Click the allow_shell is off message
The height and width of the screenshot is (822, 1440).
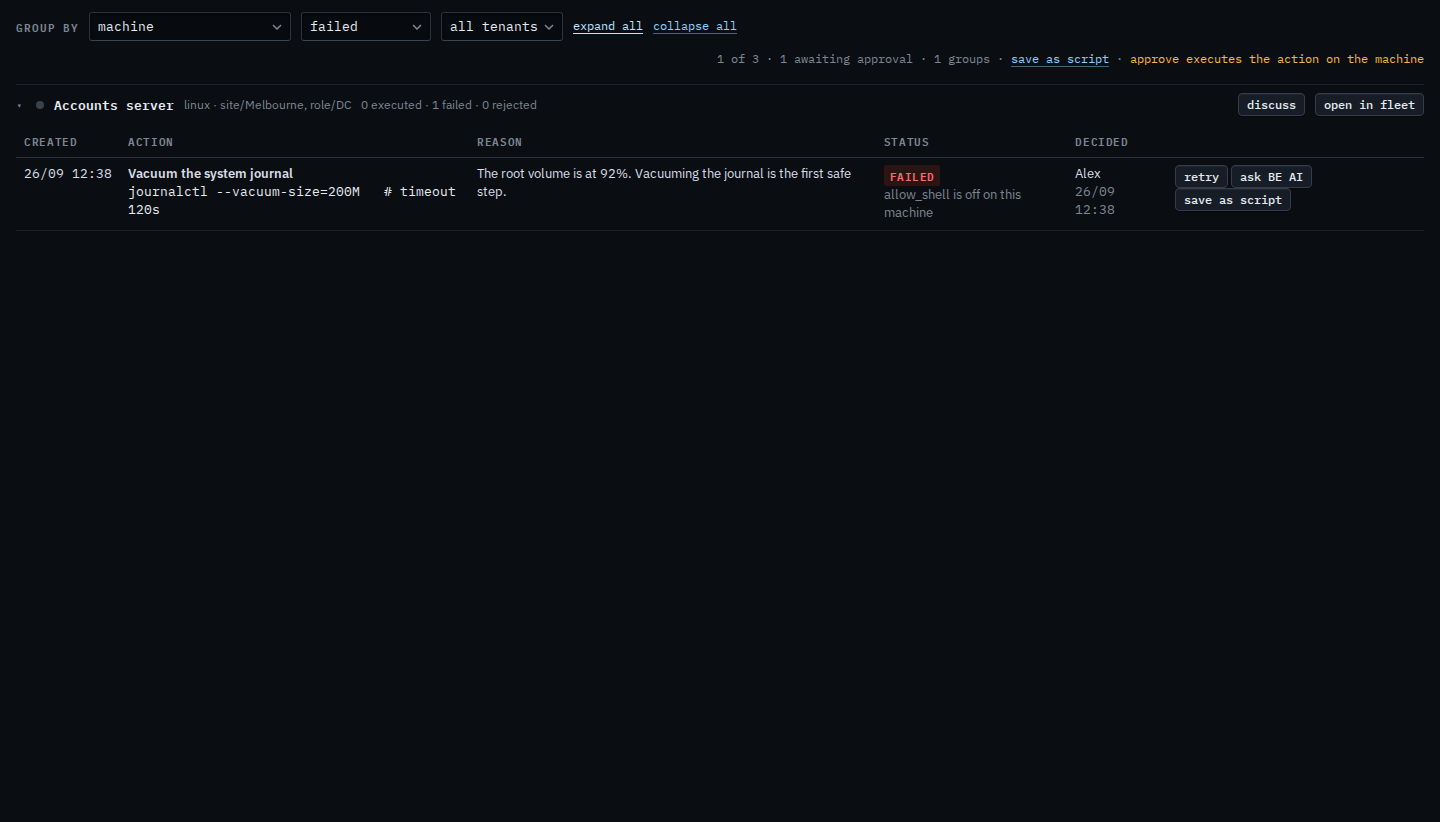tap(953, 203)
